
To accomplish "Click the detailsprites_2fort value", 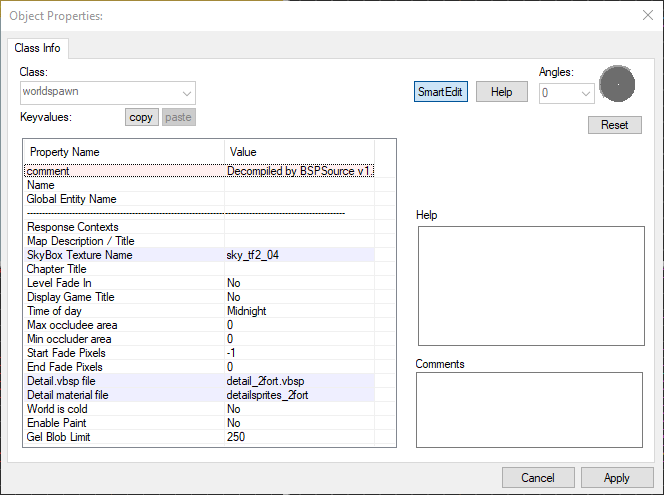I will click(x=267, y=395).
